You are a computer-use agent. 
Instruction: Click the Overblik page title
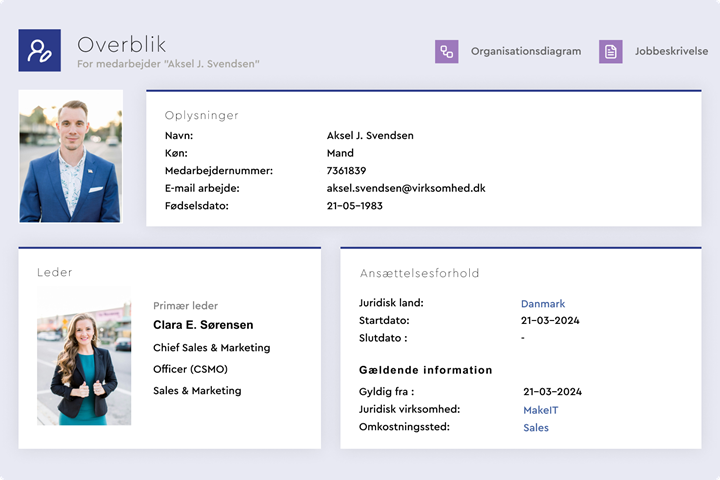coord(122,44)
